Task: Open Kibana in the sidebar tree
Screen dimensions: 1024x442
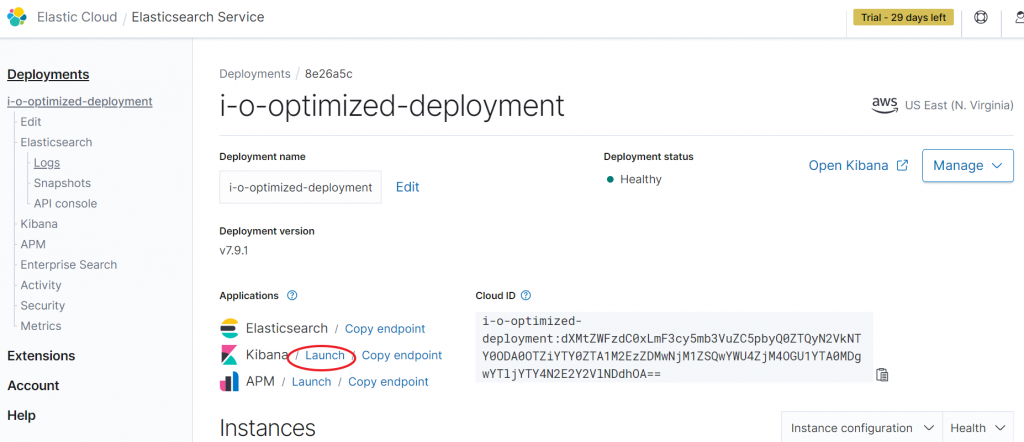Action: click(x=39, y=224)
